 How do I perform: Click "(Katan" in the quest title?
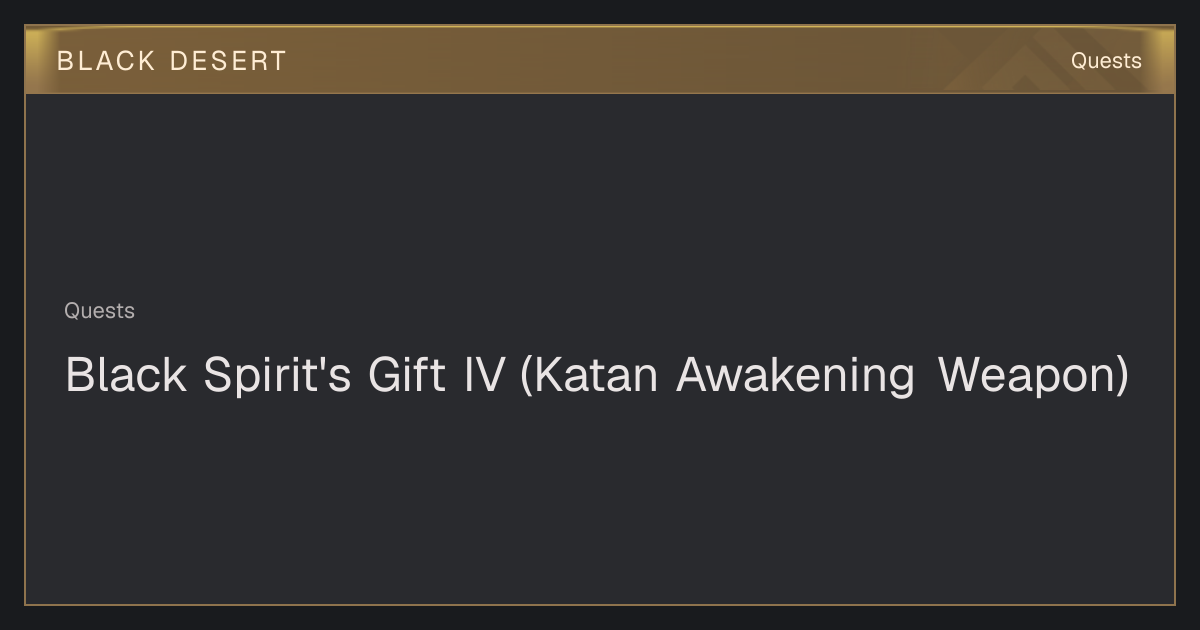589,375
